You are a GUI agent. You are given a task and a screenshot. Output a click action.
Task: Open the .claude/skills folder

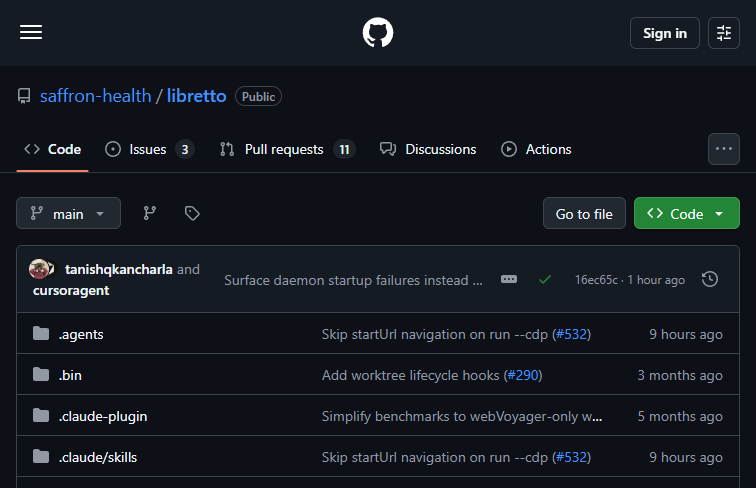98,457
